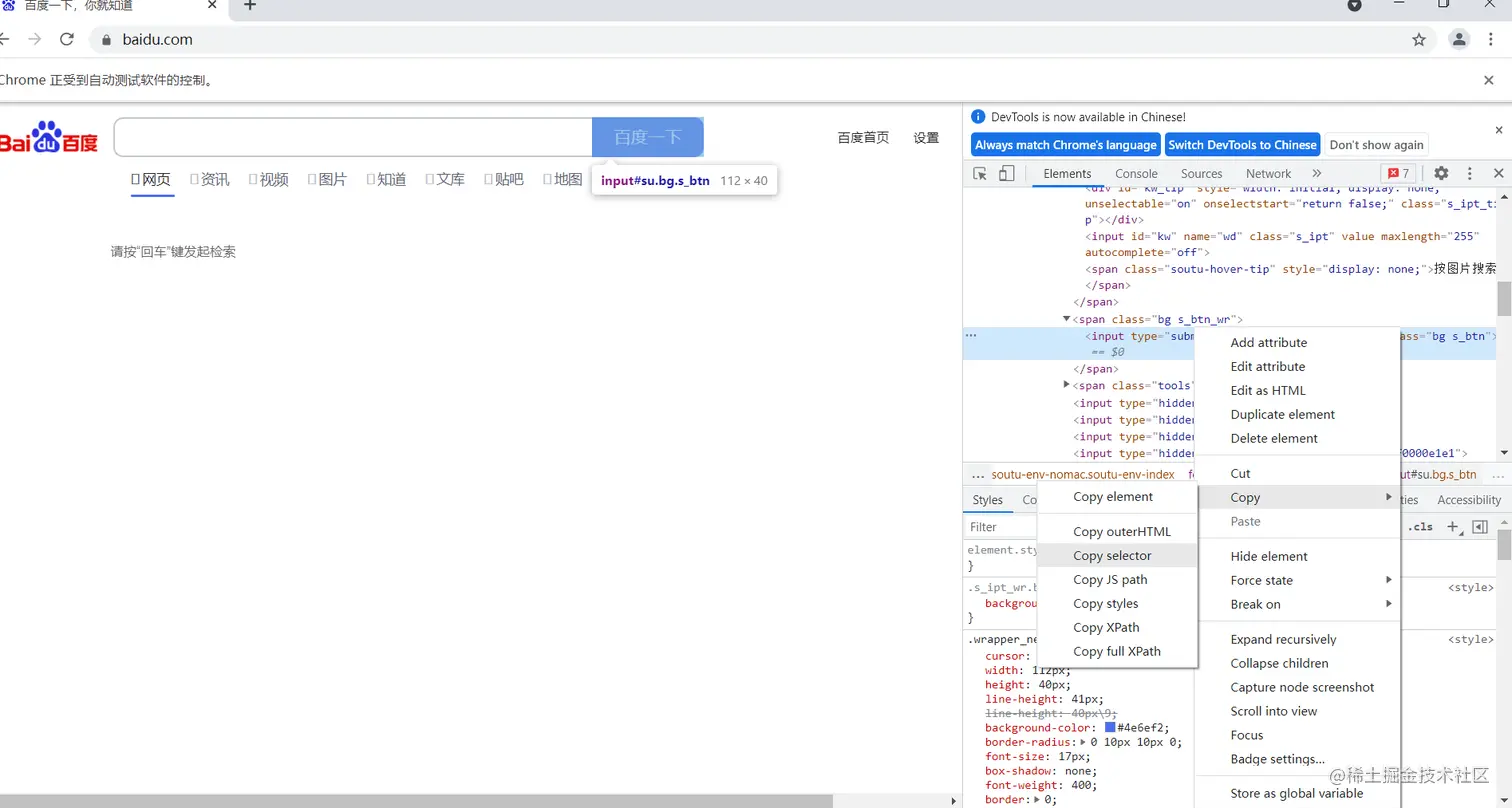Screen dimensions: 1512x808
Task: Open DevTools settings gear
Action: [1441, 173]
